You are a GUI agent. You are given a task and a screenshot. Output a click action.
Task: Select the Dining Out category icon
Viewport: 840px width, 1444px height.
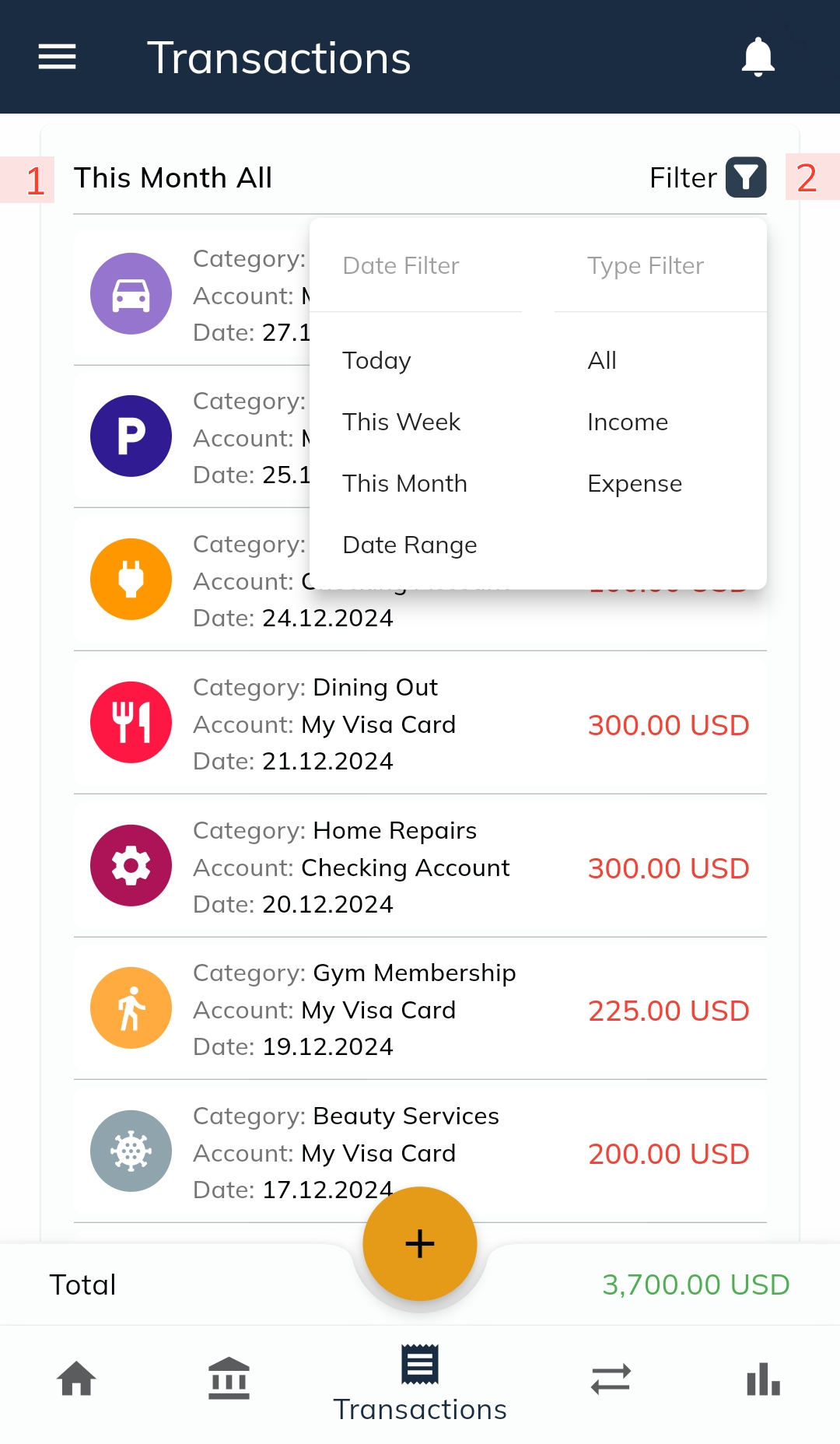tap(131, 722)
